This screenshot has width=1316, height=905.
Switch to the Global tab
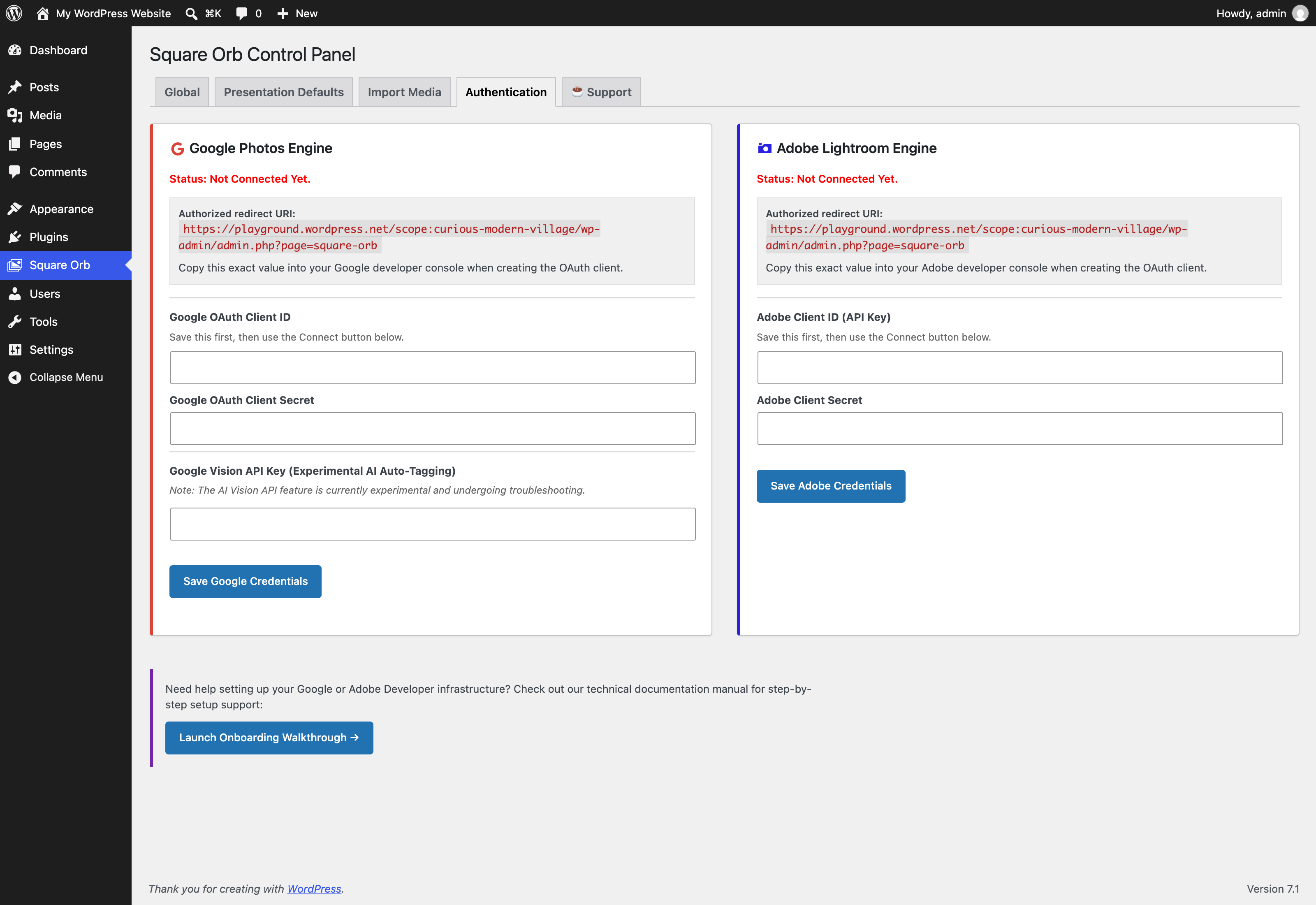click(183, 92)
